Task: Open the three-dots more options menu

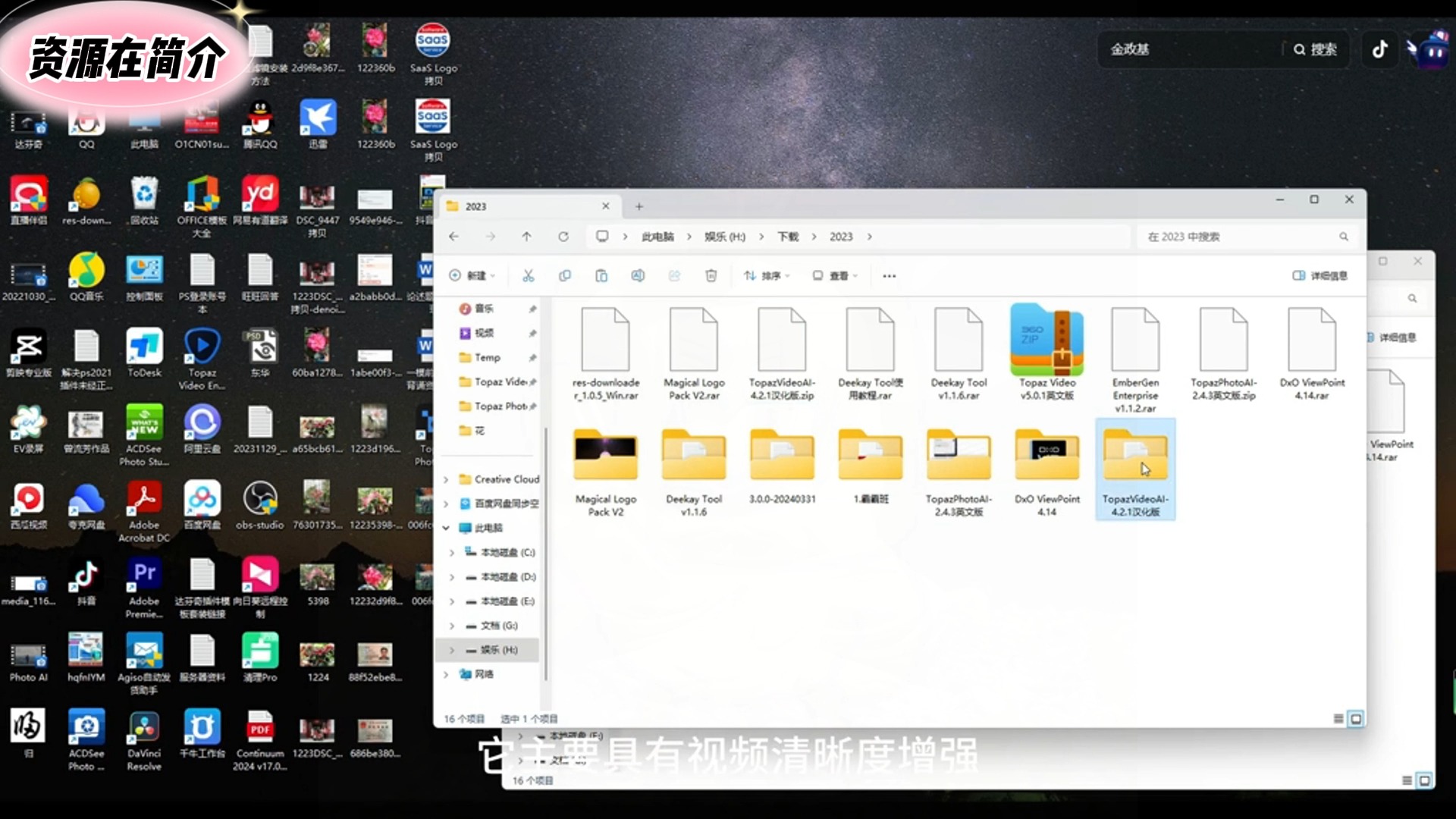Action: click(890, 276)
